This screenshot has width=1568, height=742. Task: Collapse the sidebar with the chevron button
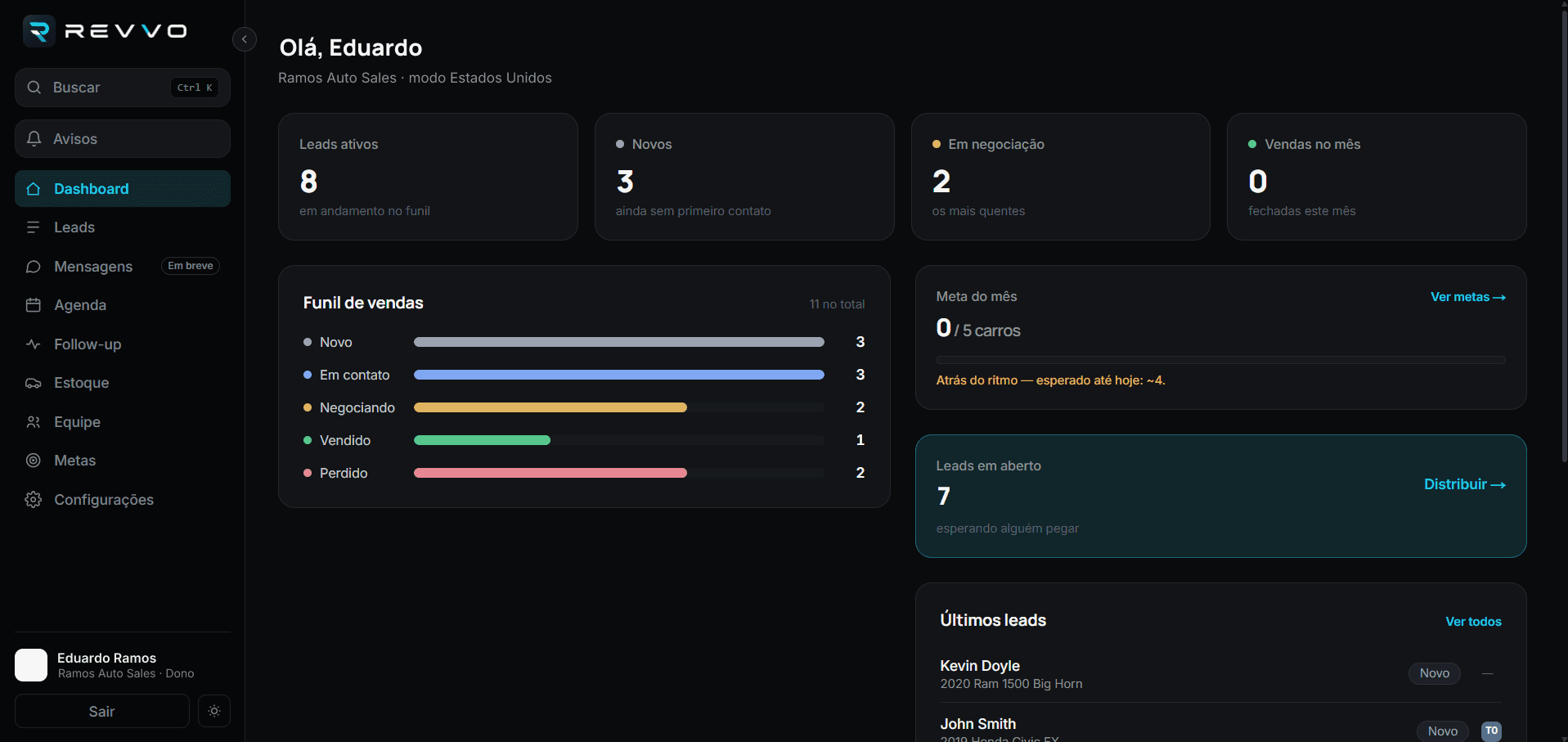[244, 39]
